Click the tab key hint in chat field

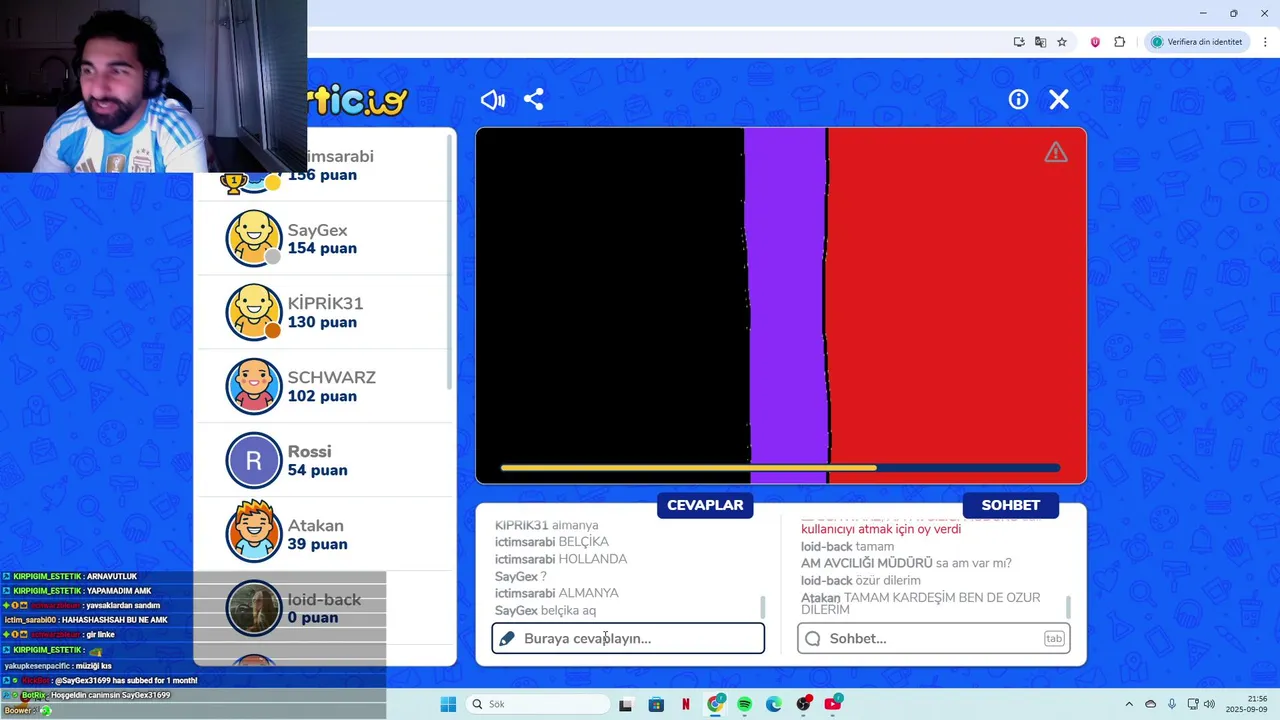coord(1054,638)
